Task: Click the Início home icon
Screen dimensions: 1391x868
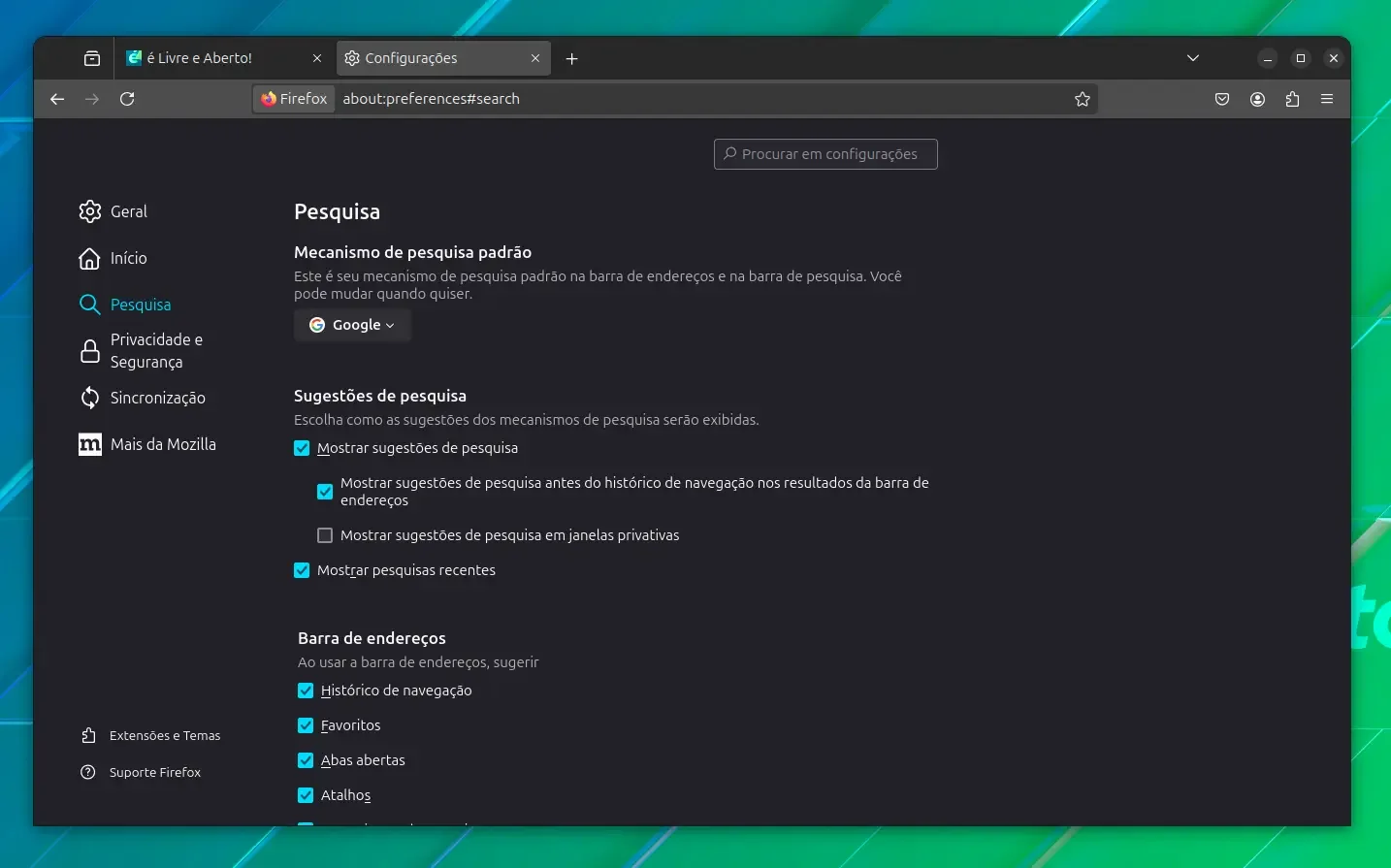Action: coord(89,258)
